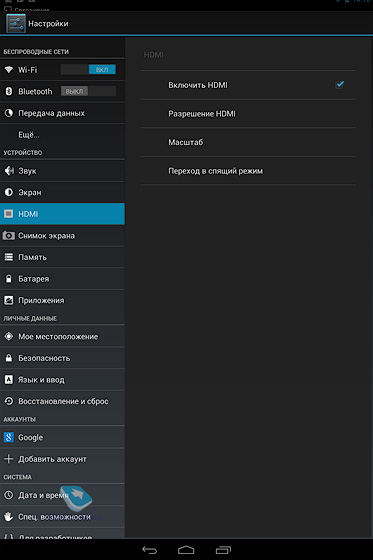Viewport: 373px width, 560px height.
Task: Tap the battery icon in sidebar
Action: [x=9, y=279]
